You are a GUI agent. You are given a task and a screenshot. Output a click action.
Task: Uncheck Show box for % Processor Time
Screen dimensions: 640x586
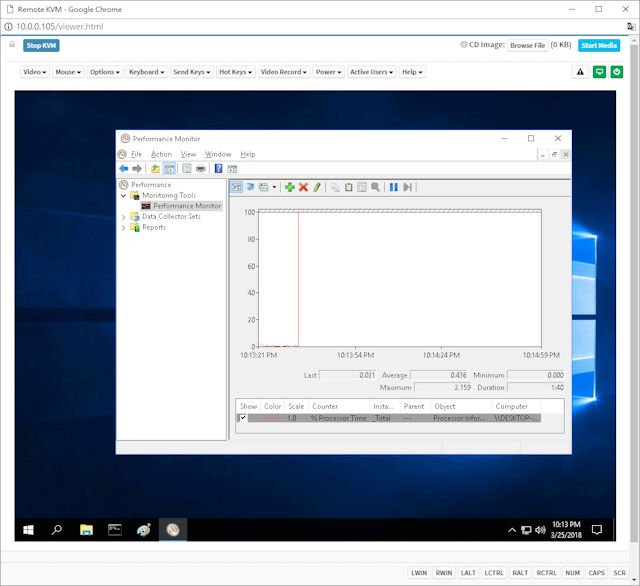(243, 417)
